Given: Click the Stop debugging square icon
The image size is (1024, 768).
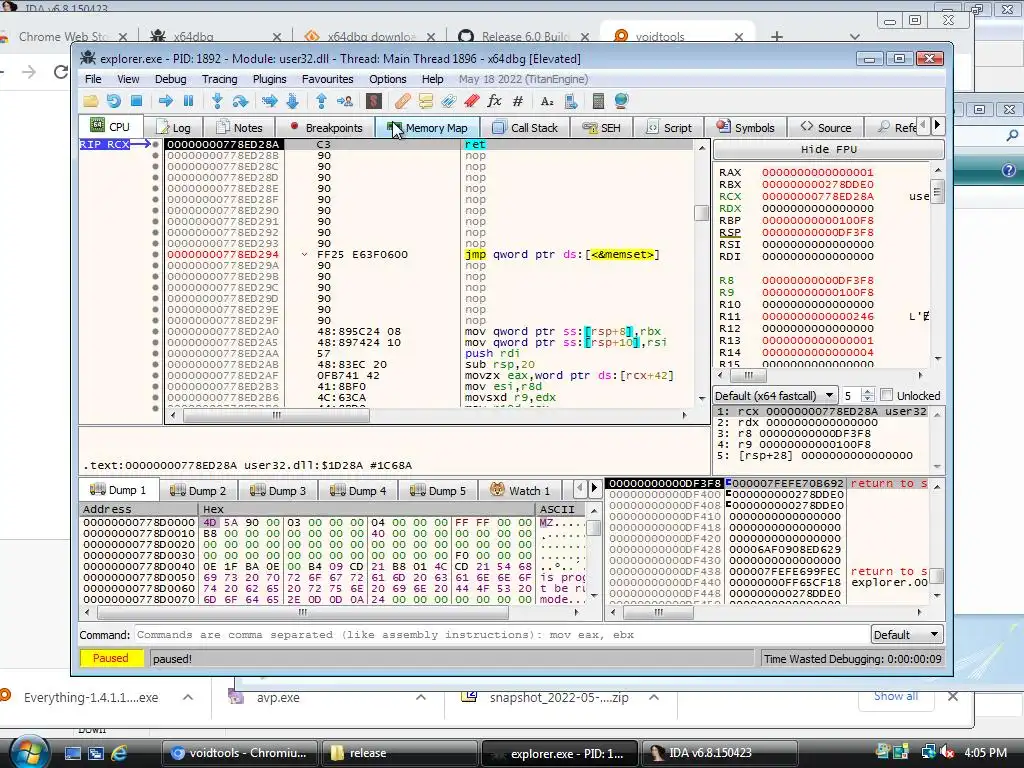Looking at the screenshot, I should tap(136, 101).
